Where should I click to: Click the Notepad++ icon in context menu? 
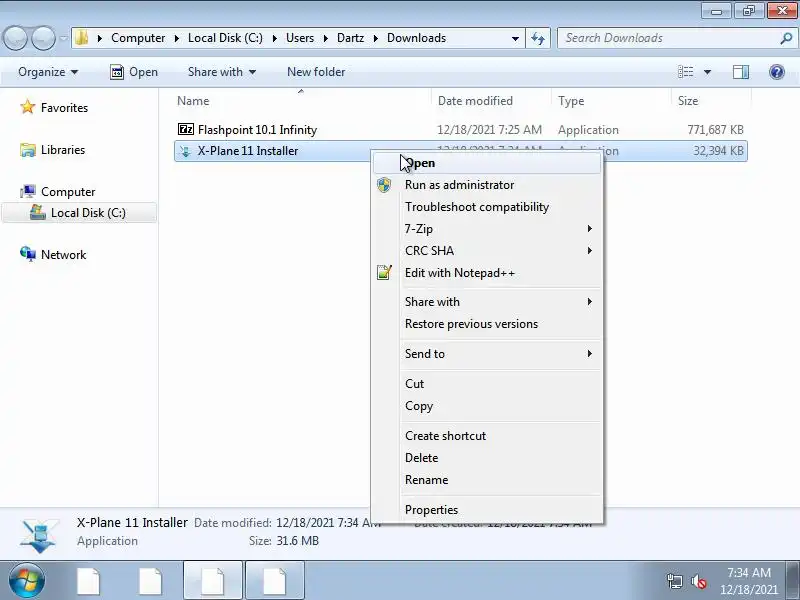(x=384, y=272)
